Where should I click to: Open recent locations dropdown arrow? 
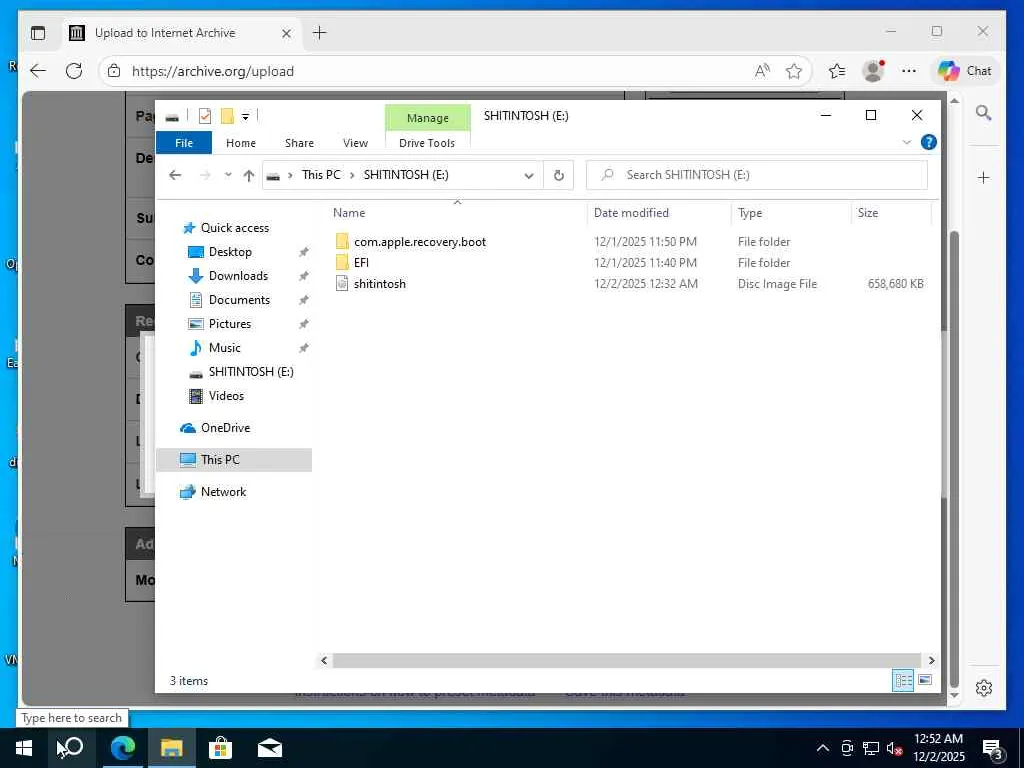(228, 175)
